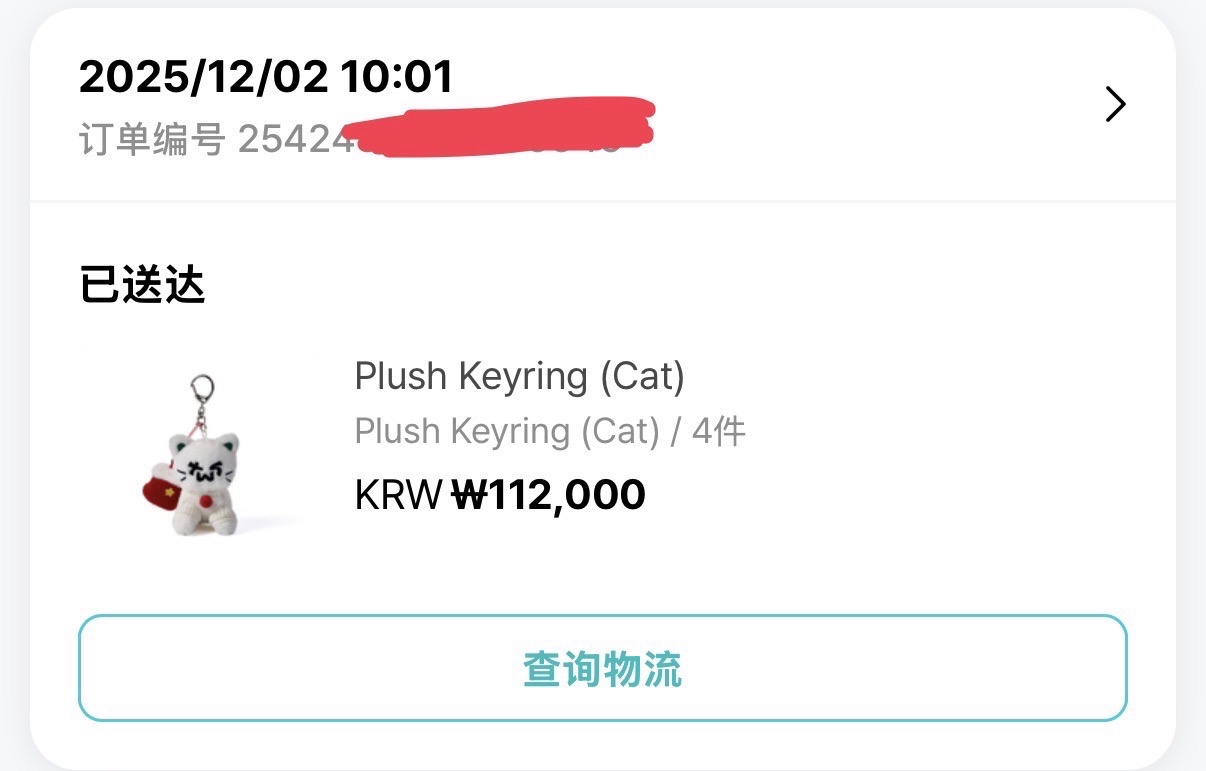Click the order time 10:01
Image resolution: width=1206 pixels, height=771 pixels.
point(397,77)
